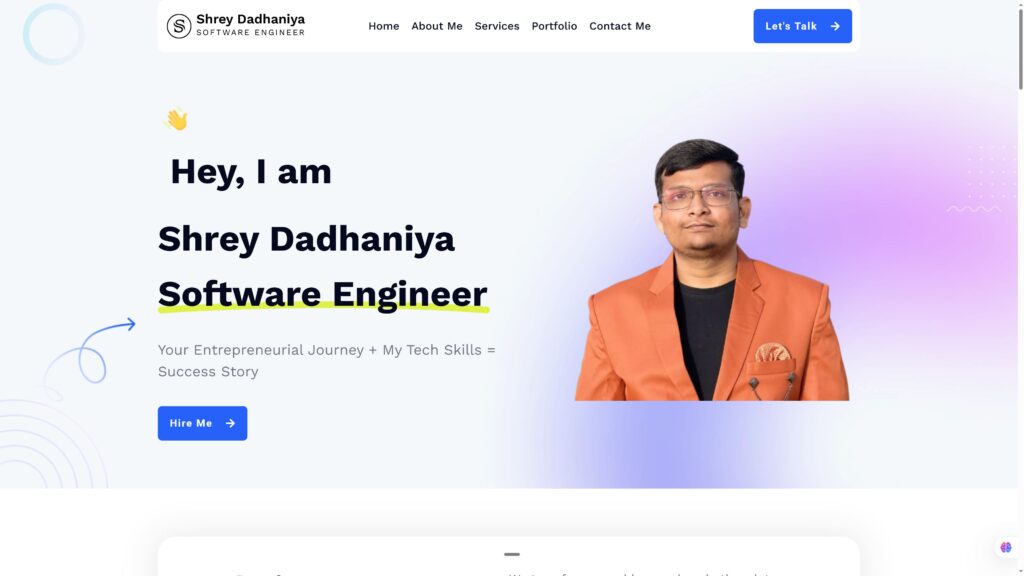Click the portrait photo in orange blazer
The height and width of the screenshot is (576, 1024).
point(712,269)
